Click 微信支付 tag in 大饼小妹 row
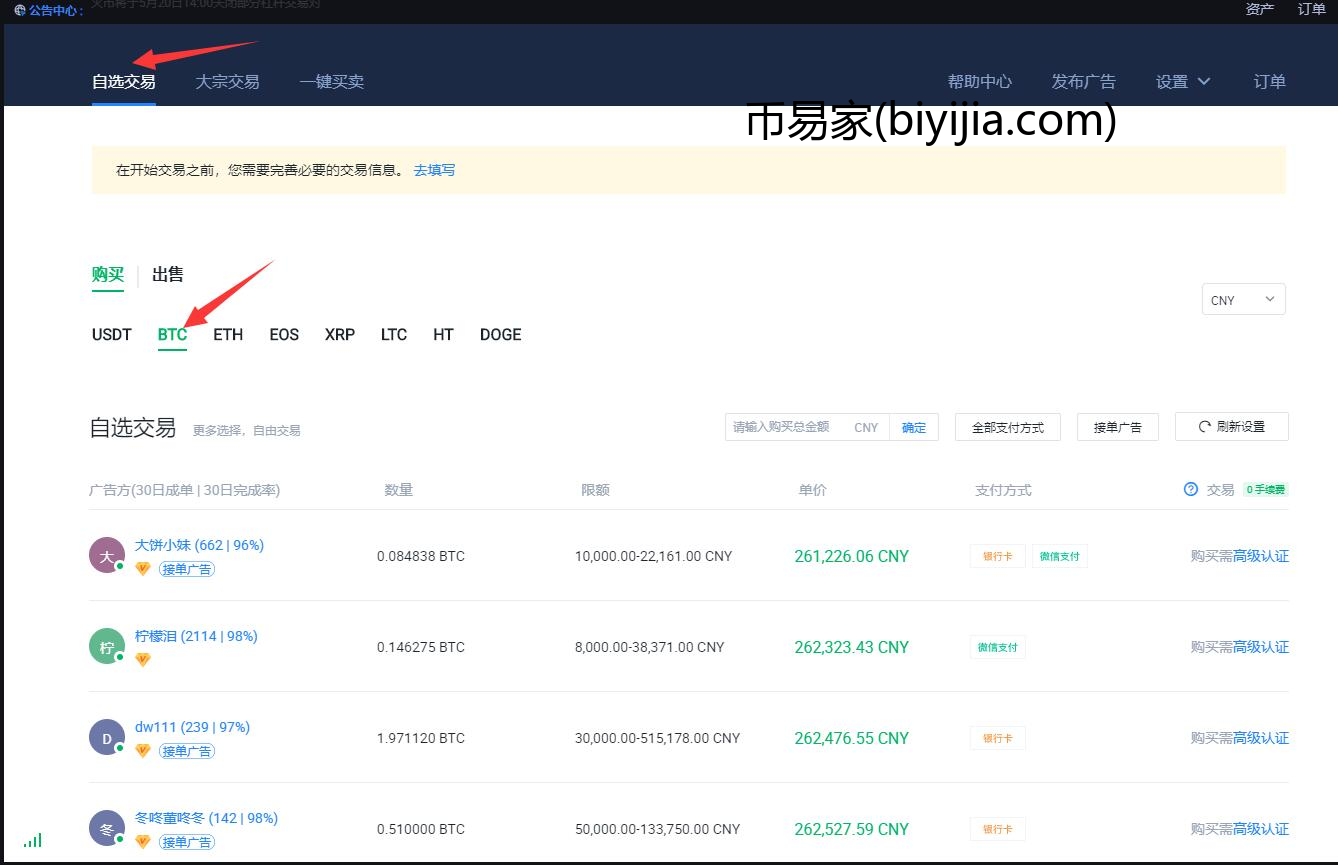Screen dimensions: 1338x865 [x=1059, y=556]
